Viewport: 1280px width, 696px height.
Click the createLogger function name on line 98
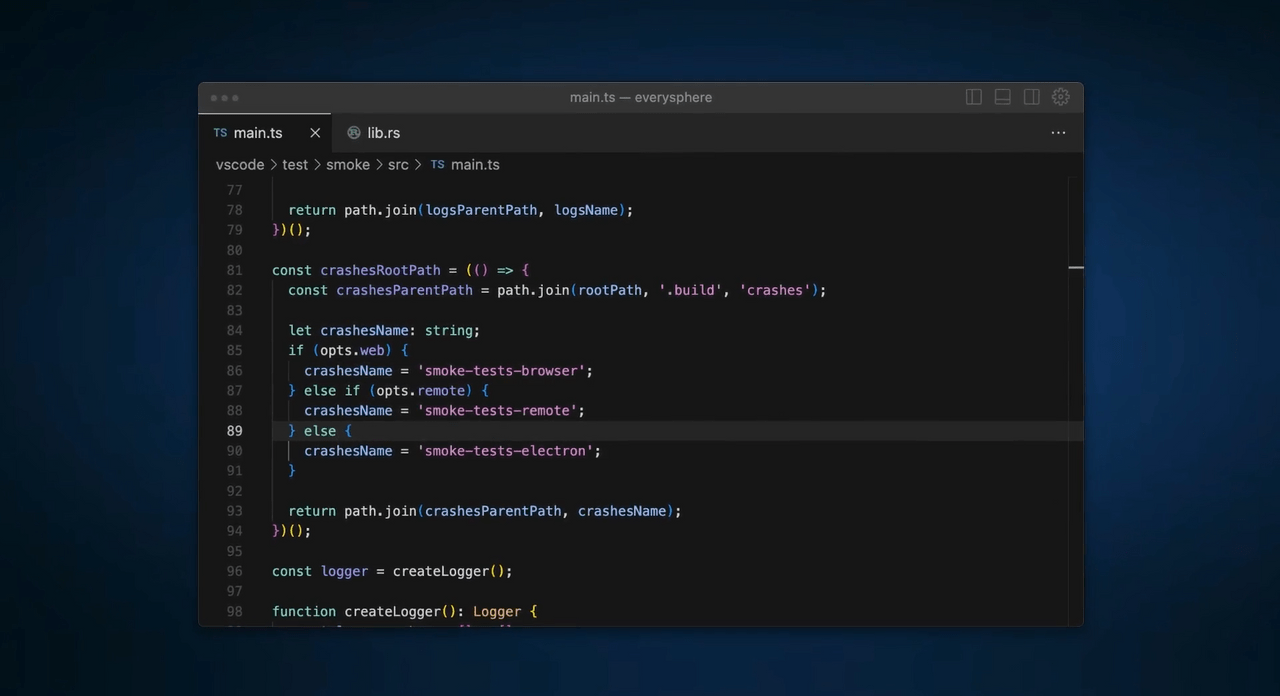pyautogui.click(x=392, y=611)
